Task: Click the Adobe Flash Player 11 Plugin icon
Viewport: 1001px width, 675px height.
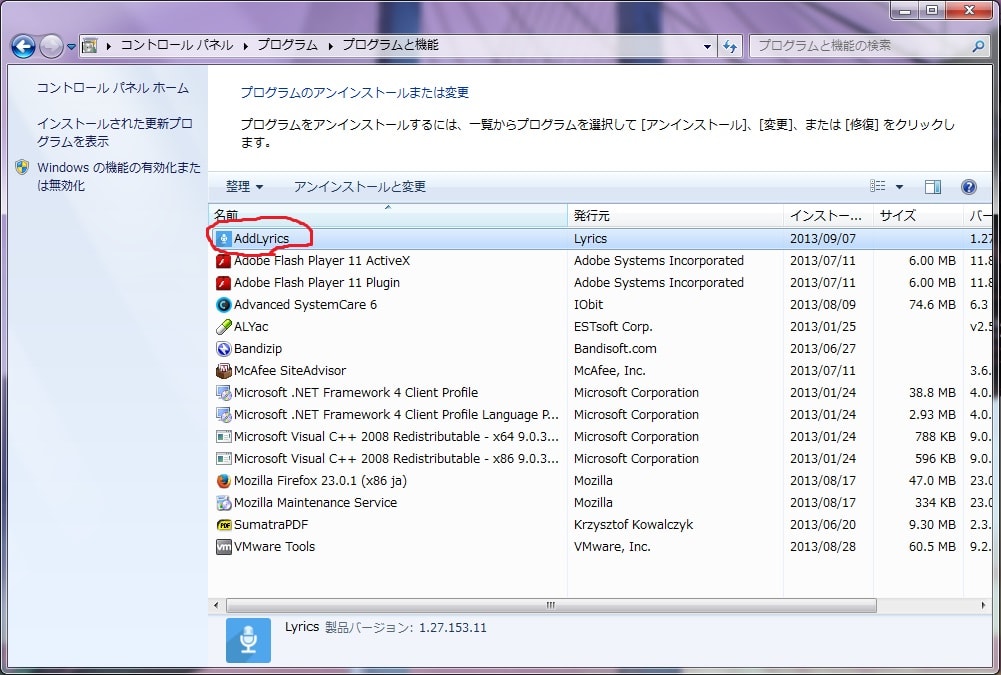Action: [223, 283]
